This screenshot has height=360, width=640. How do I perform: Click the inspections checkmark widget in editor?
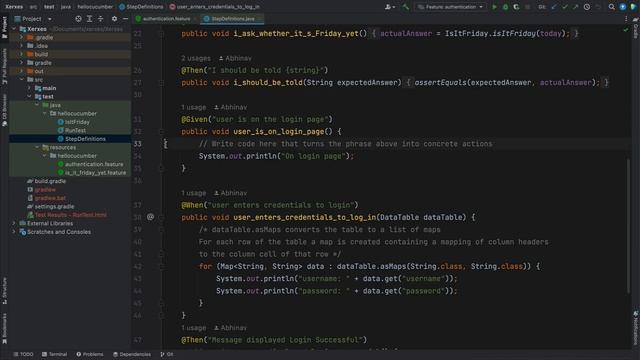coord(626,30)
